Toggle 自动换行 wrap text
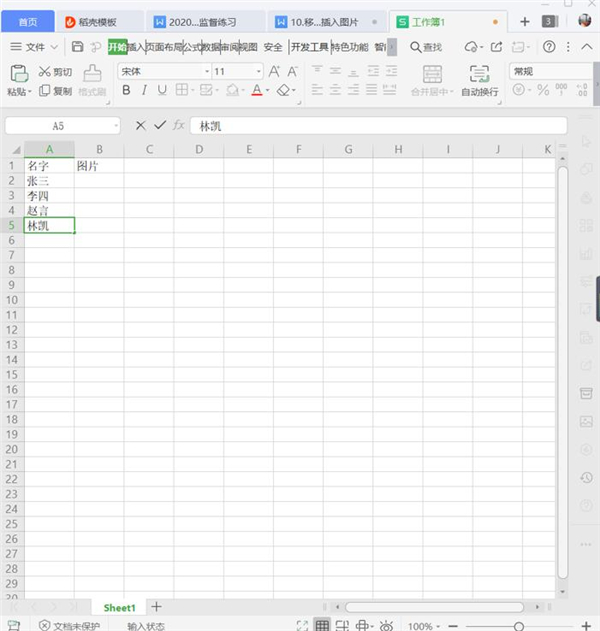600x631 pixels. pyautogui.click(x=479, y=74)
